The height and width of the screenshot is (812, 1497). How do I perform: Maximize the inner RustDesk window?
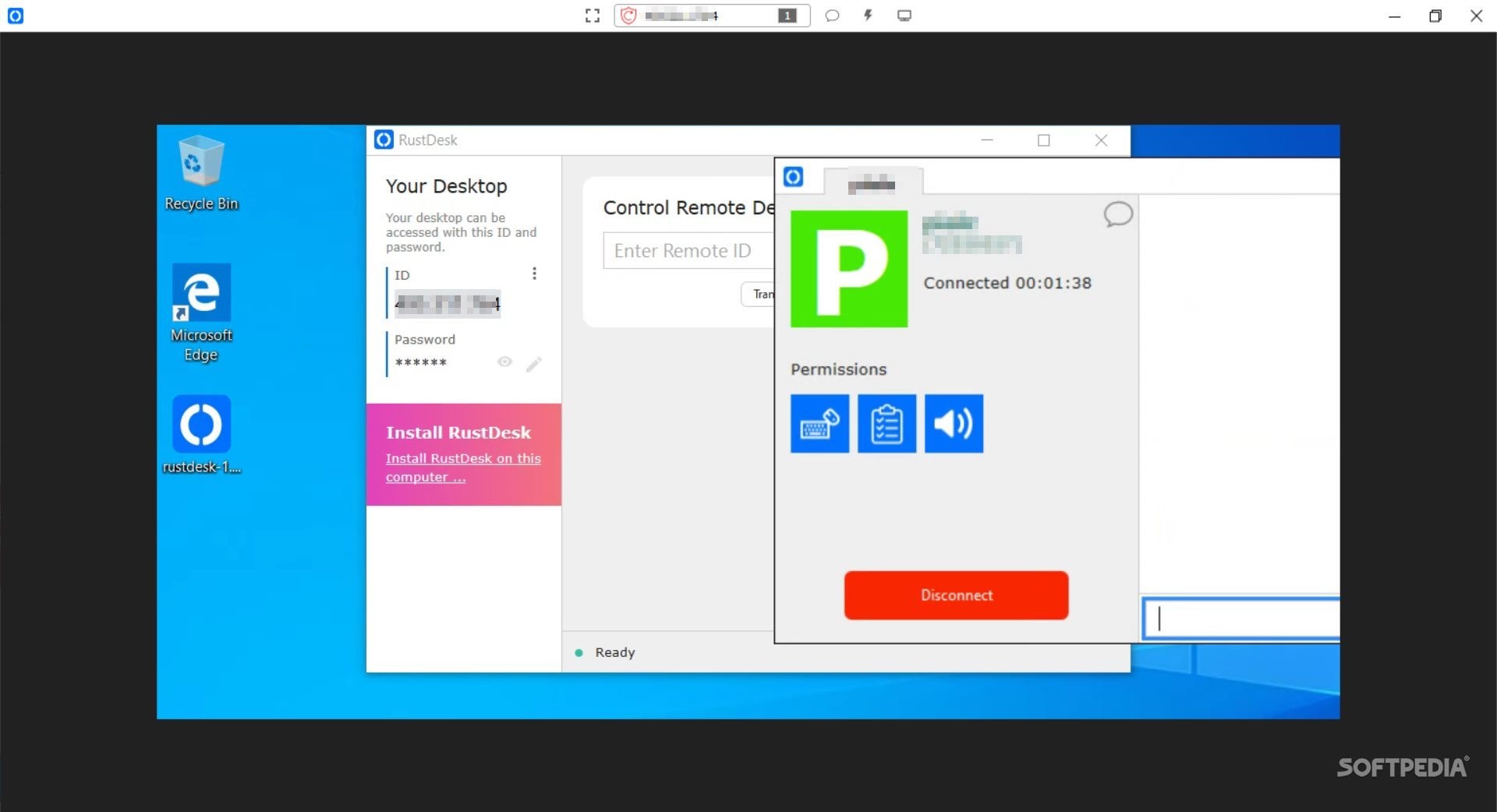click(x=1044, y=140)
